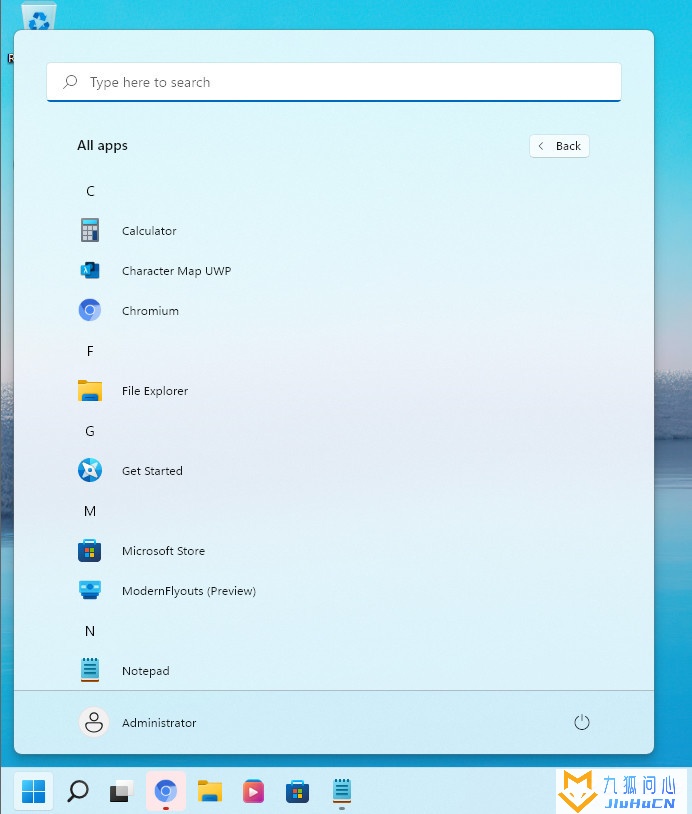The image size is (692, 814).
Task: Click the 'Notepad' label text
Action: pos(145,671)
